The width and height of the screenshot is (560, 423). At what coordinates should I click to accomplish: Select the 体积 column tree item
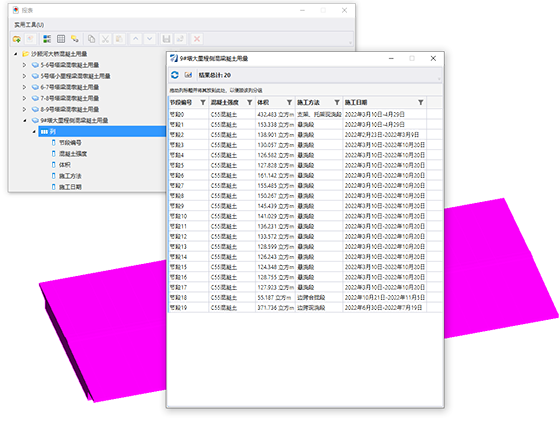tap(65, 165)
